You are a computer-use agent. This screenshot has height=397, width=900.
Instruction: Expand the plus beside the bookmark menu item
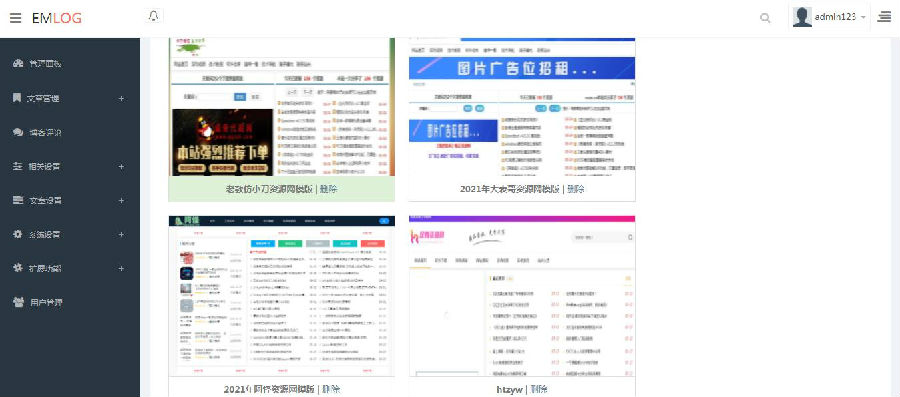[x=121, y=99]
